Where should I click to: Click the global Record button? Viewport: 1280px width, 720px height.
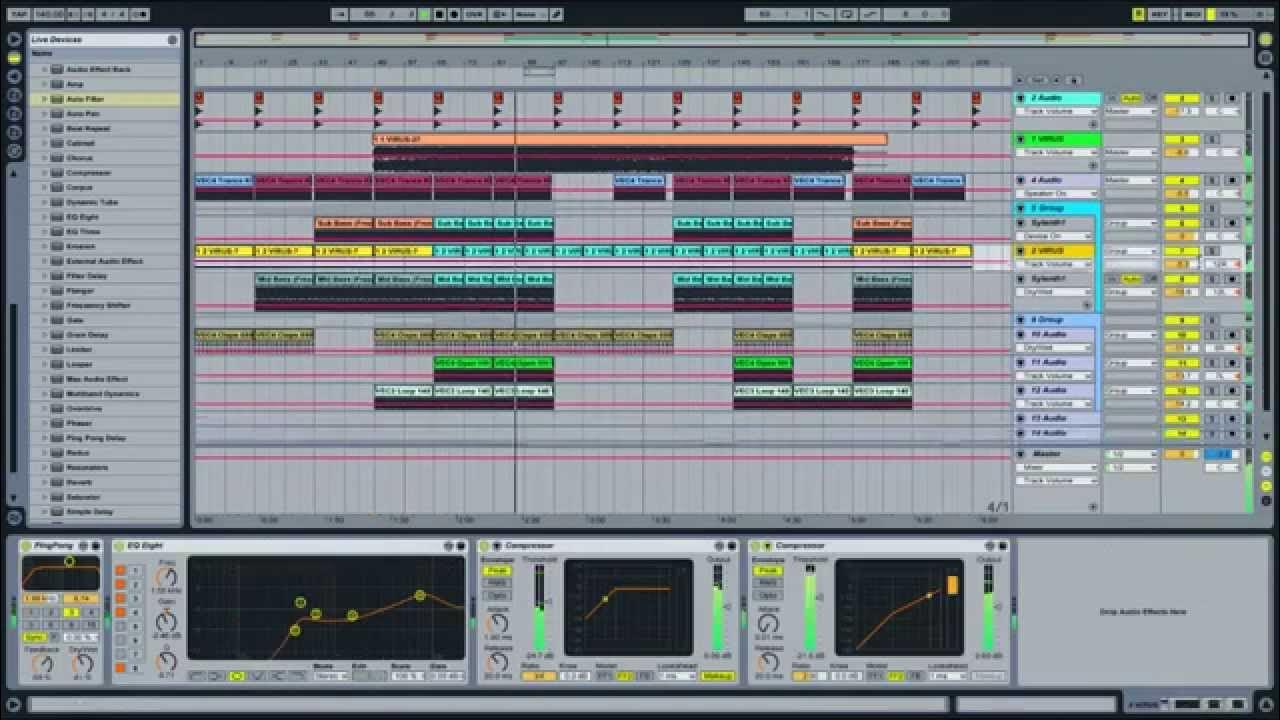(454, 14)
